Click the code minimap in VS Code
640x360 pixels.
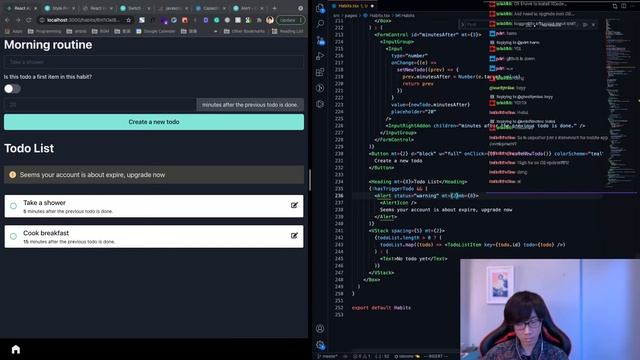(x=620, y=104)
